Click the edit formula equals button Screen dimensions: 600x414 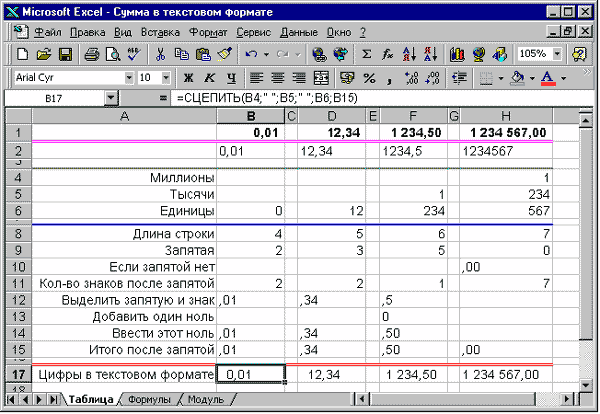163,98
